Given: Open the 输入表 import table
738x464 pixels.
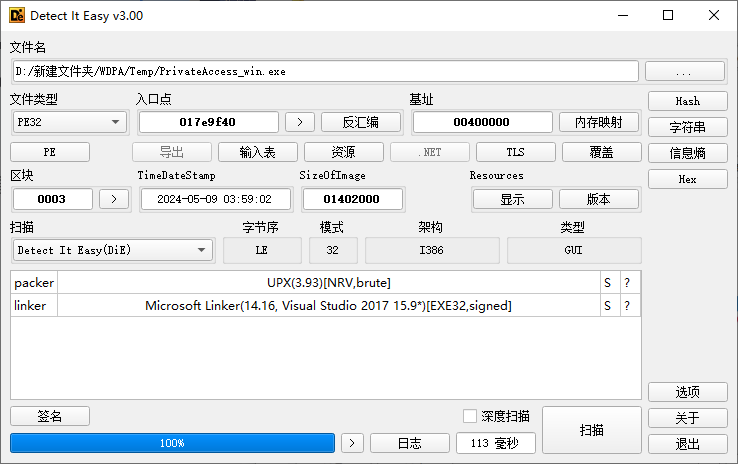Looking at the screenshot, I should click(257, 152).
